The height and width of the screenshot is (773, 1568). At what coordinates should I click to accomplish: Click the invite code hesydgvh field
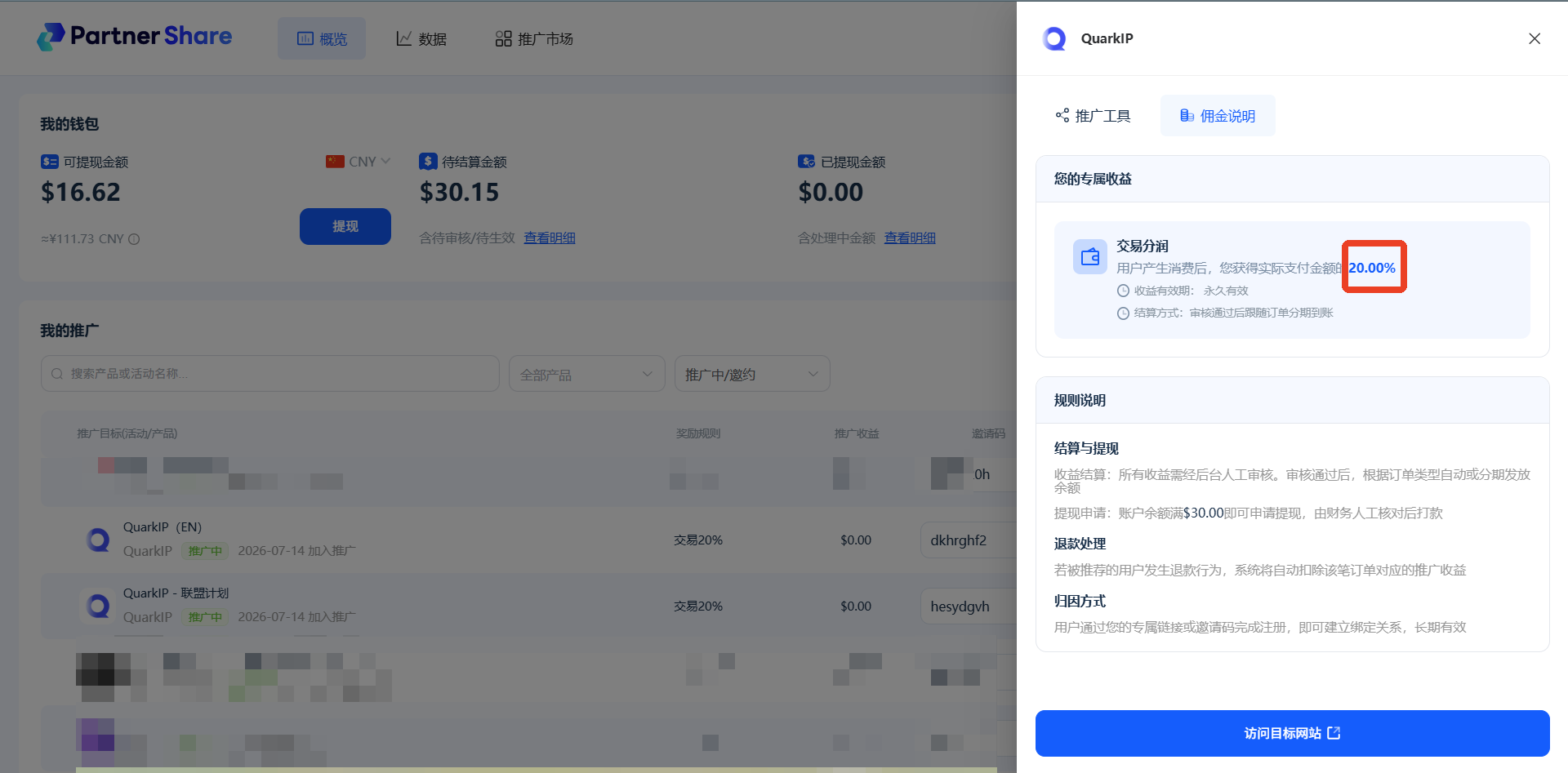click(x=969, y=606)
